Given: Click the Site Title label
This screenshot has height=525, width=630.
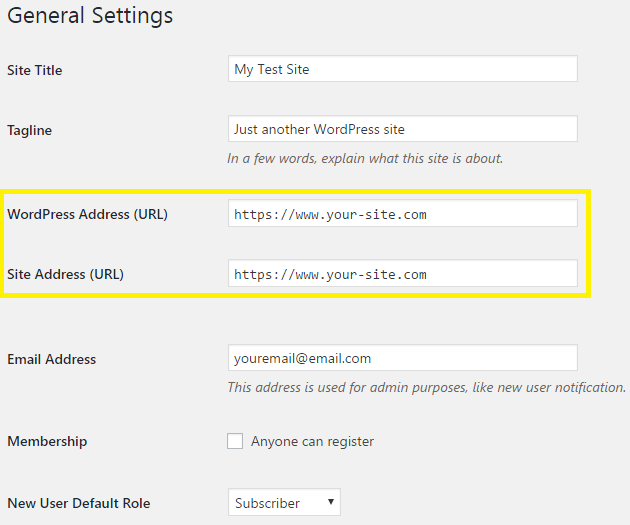Looking at the screenshot, I should tap(35, 70).
